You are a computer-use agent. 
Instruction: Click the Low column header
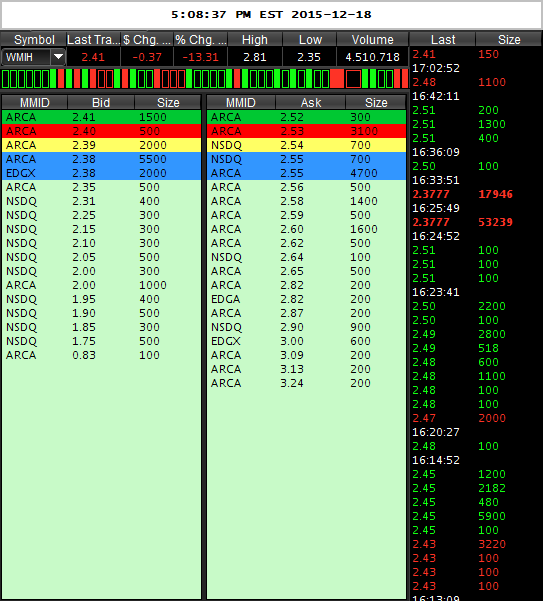pyautogui.click(x=309, y=39)
